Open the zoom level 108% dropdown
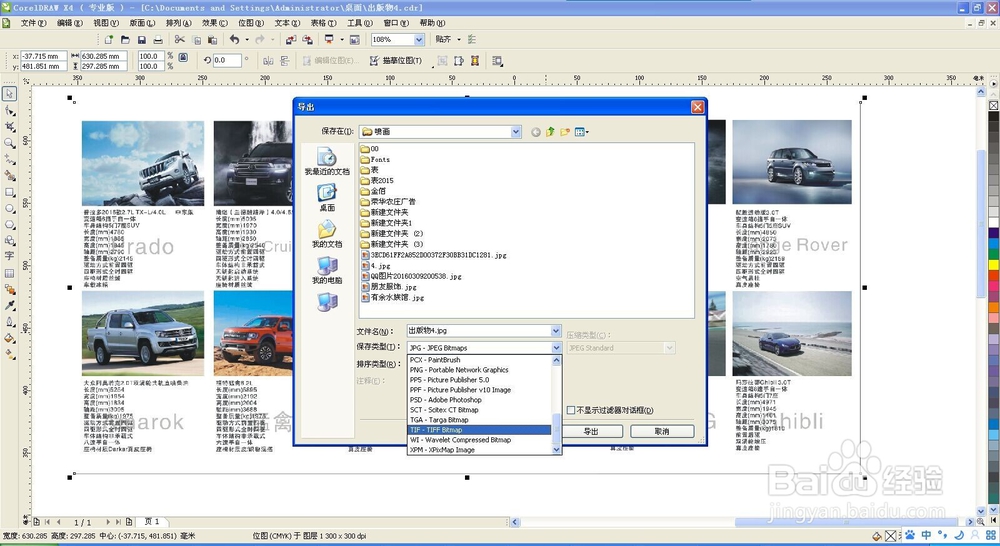This screenshot has height=546, width=1000. 419,40
